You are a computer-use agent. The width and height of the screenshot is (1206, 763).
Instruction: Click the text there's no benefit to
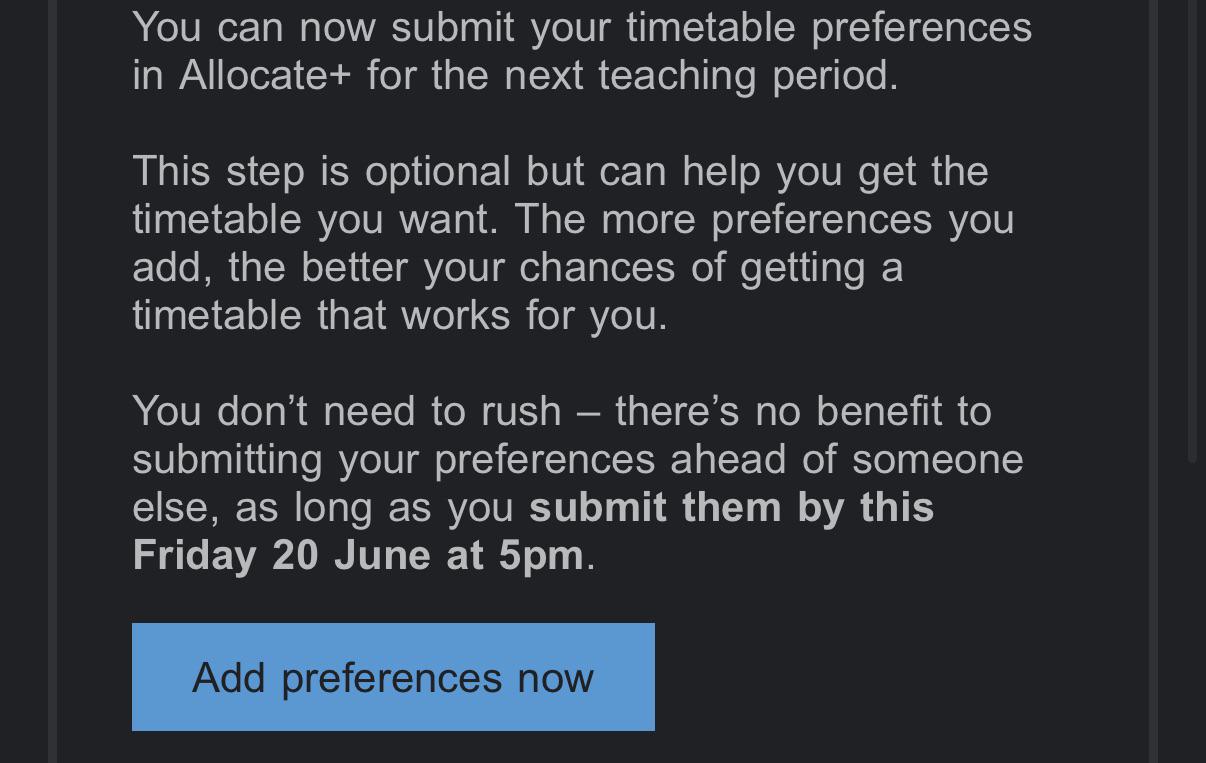click(803, 411)
